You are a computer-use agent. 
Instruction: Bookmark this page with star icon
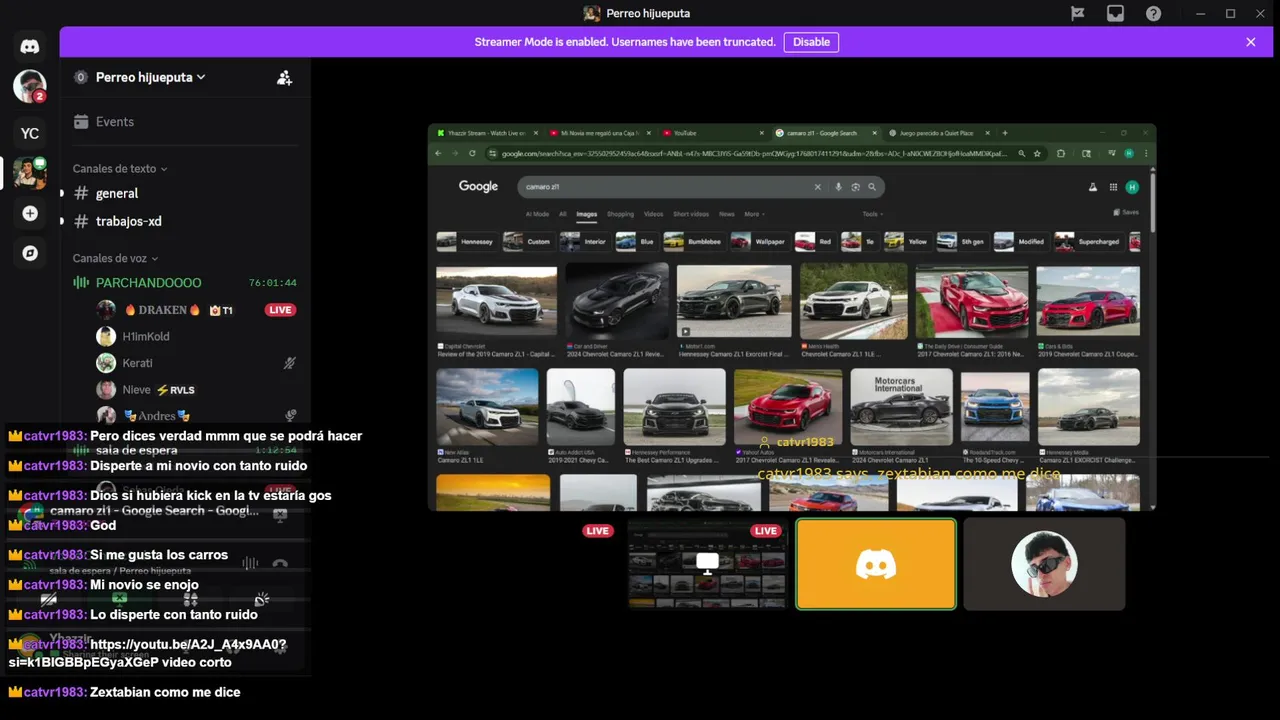tap(1037, 153)
